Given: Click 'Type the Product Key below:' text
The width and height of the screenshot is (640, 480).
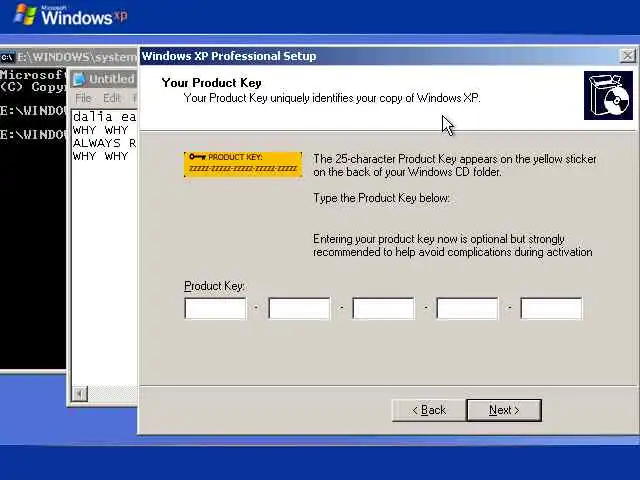Looking at the screenshot, I should pos(381,198).
